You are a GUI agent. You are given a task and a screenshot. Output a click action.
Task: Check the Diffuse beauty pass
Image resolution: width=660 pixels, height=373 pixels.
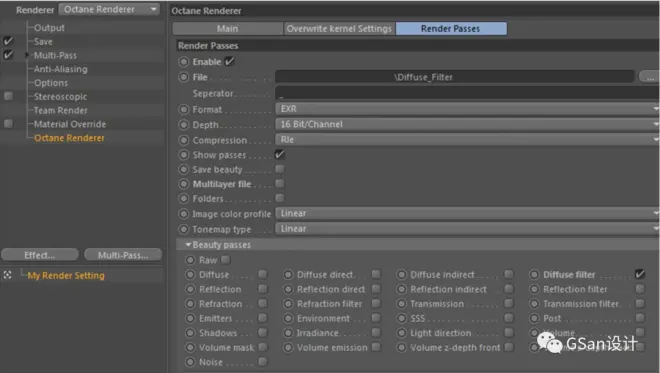coord(263,274)
